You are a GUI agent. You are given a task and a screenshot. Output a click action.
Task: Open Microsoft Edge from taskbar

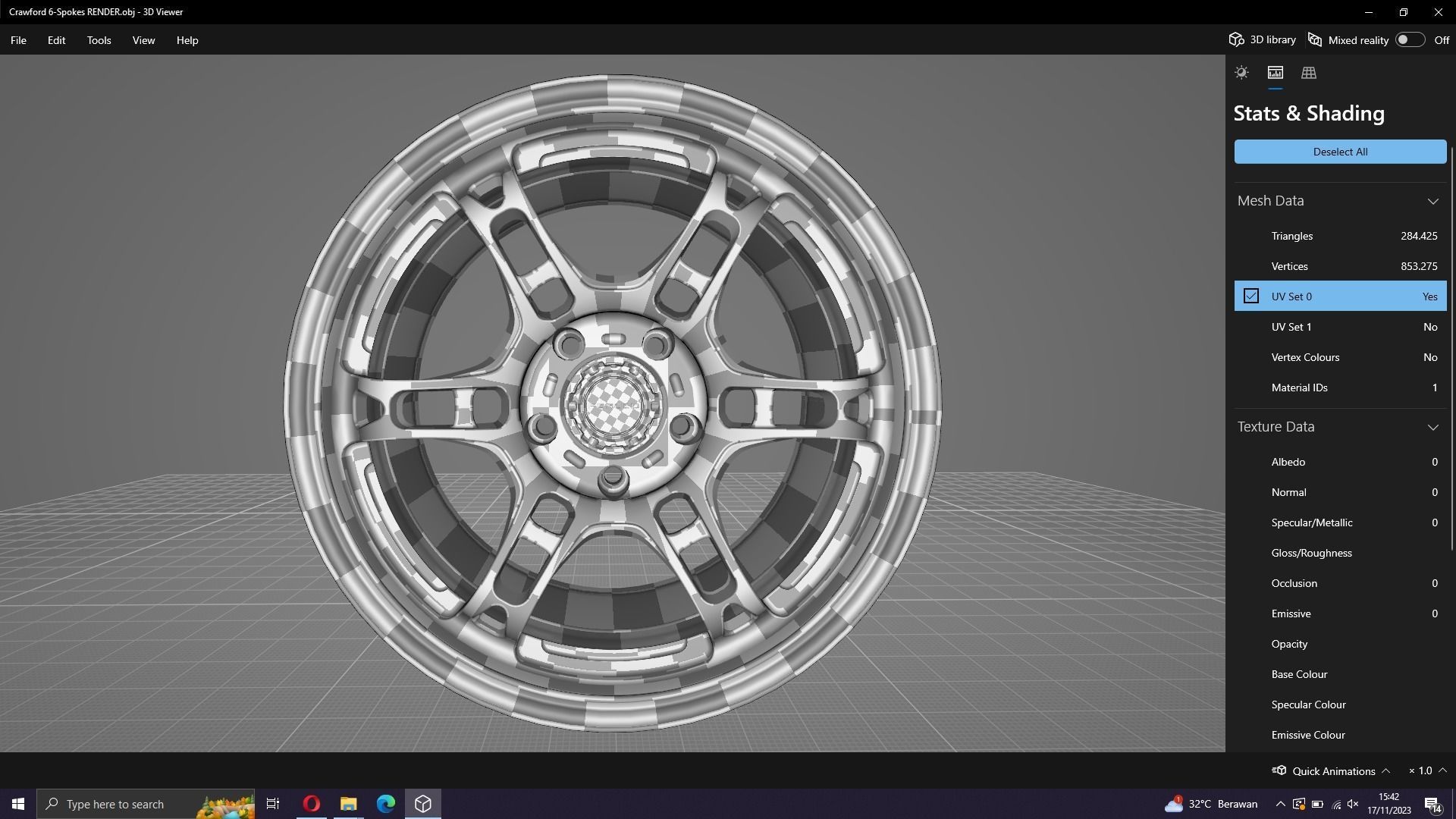click(385, 804)
